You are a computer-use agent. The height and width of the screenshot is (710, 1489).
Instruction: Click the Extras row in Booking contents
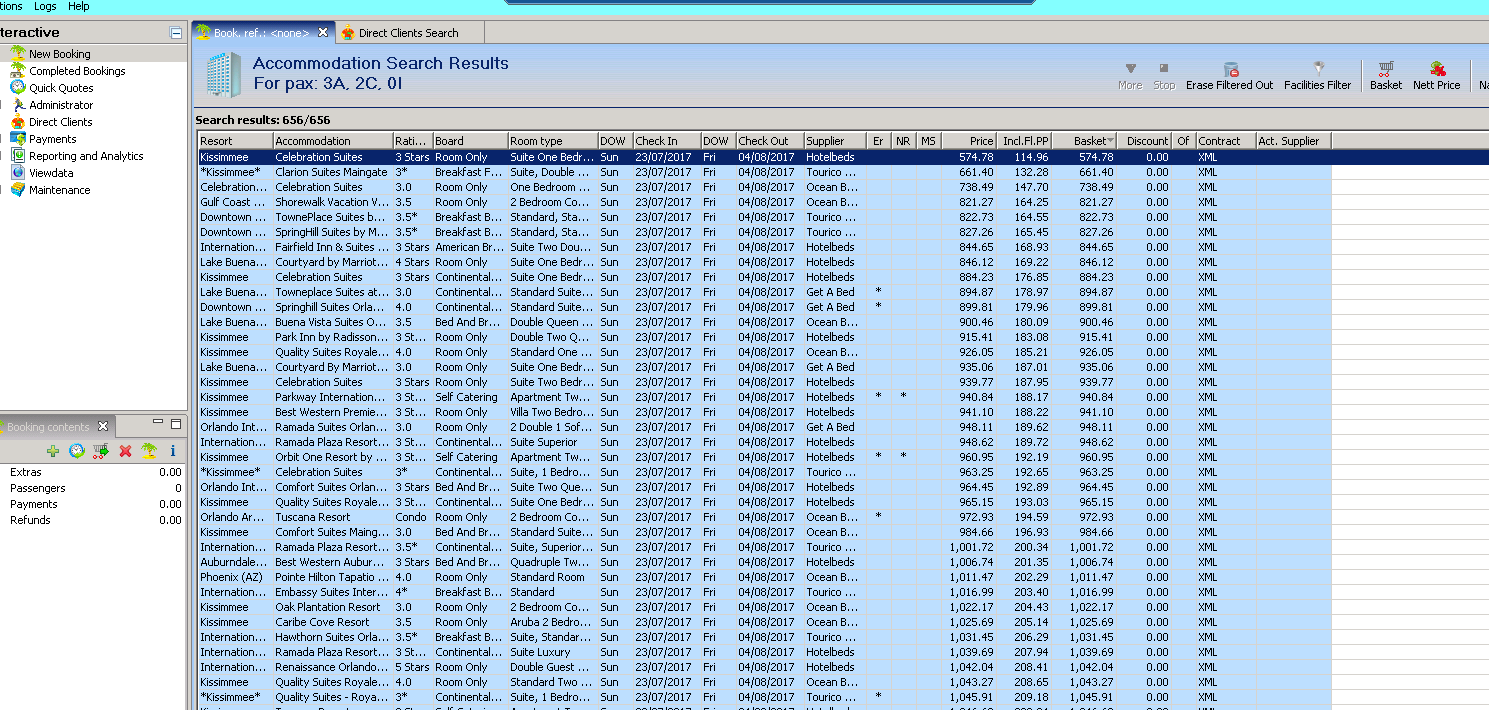pos(95,472)
